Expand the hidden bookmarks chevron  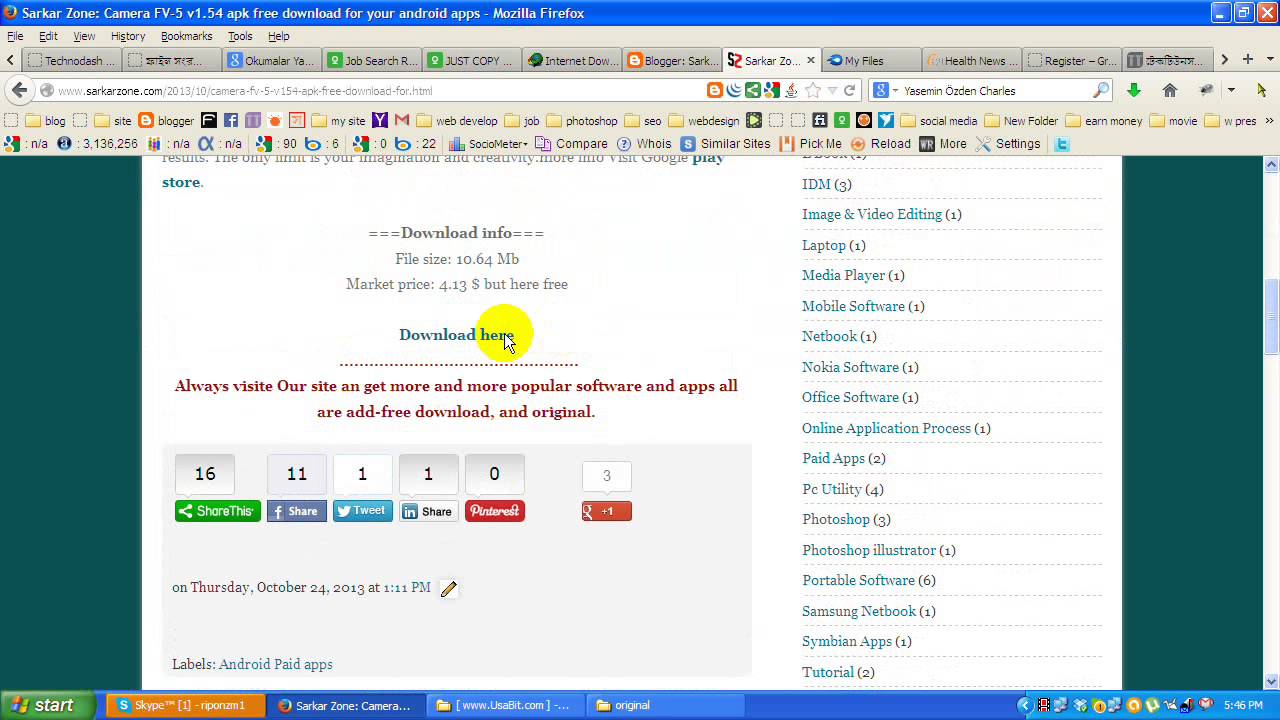1270,120
